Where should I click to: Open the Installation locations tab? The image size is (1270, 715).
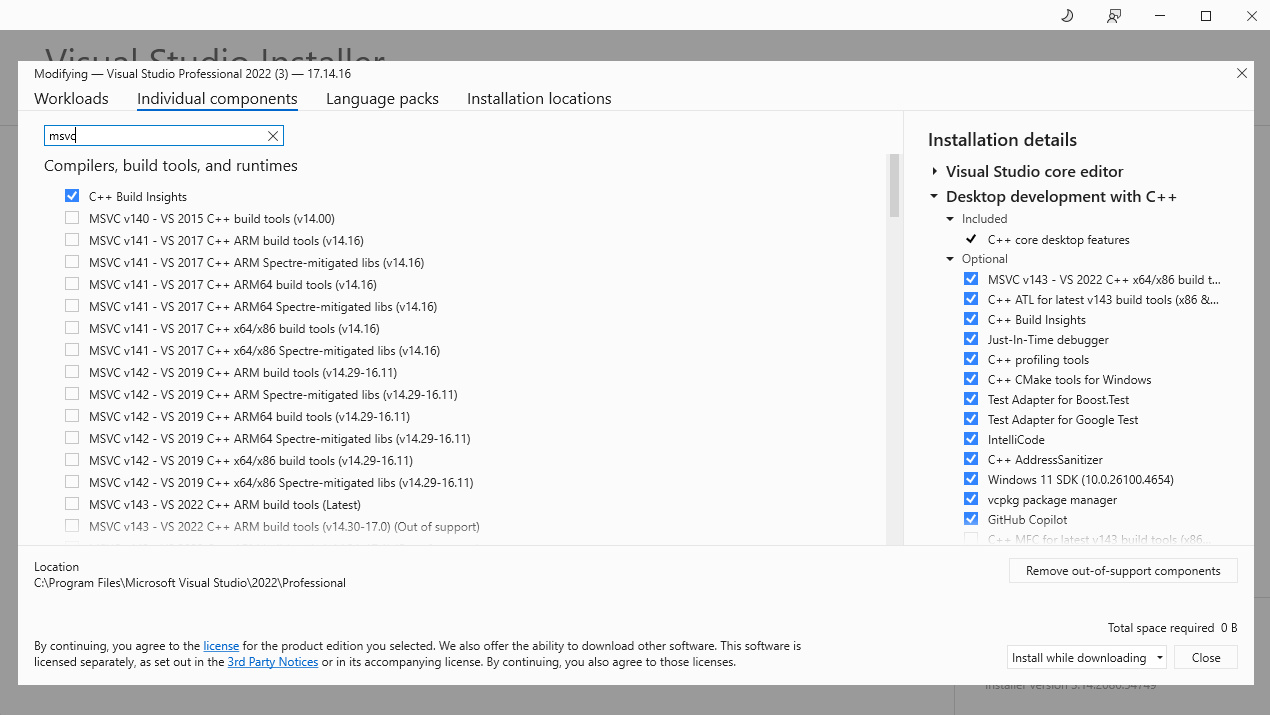click(x=539, y=99)
